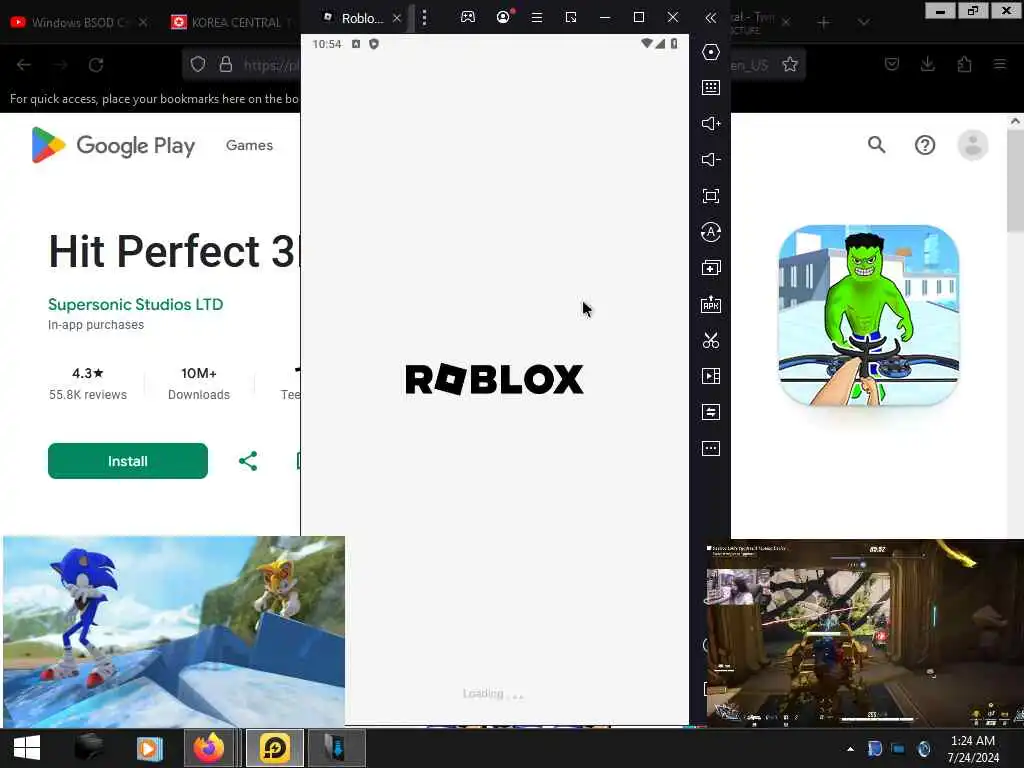
Task: Click the 55.8K reviews rating text
Action: (x=88, y=394)
